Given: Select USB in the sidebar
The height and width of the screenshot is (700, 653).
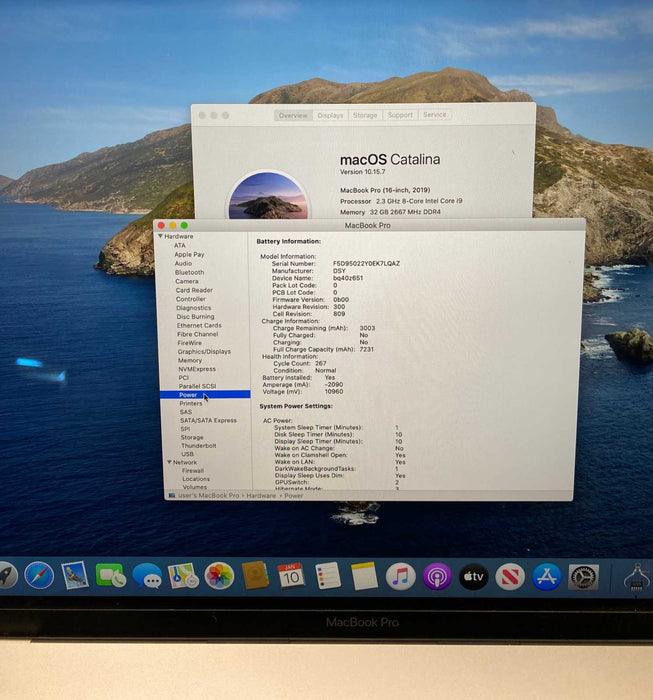Looking at the screenshot, I should 188,454.
